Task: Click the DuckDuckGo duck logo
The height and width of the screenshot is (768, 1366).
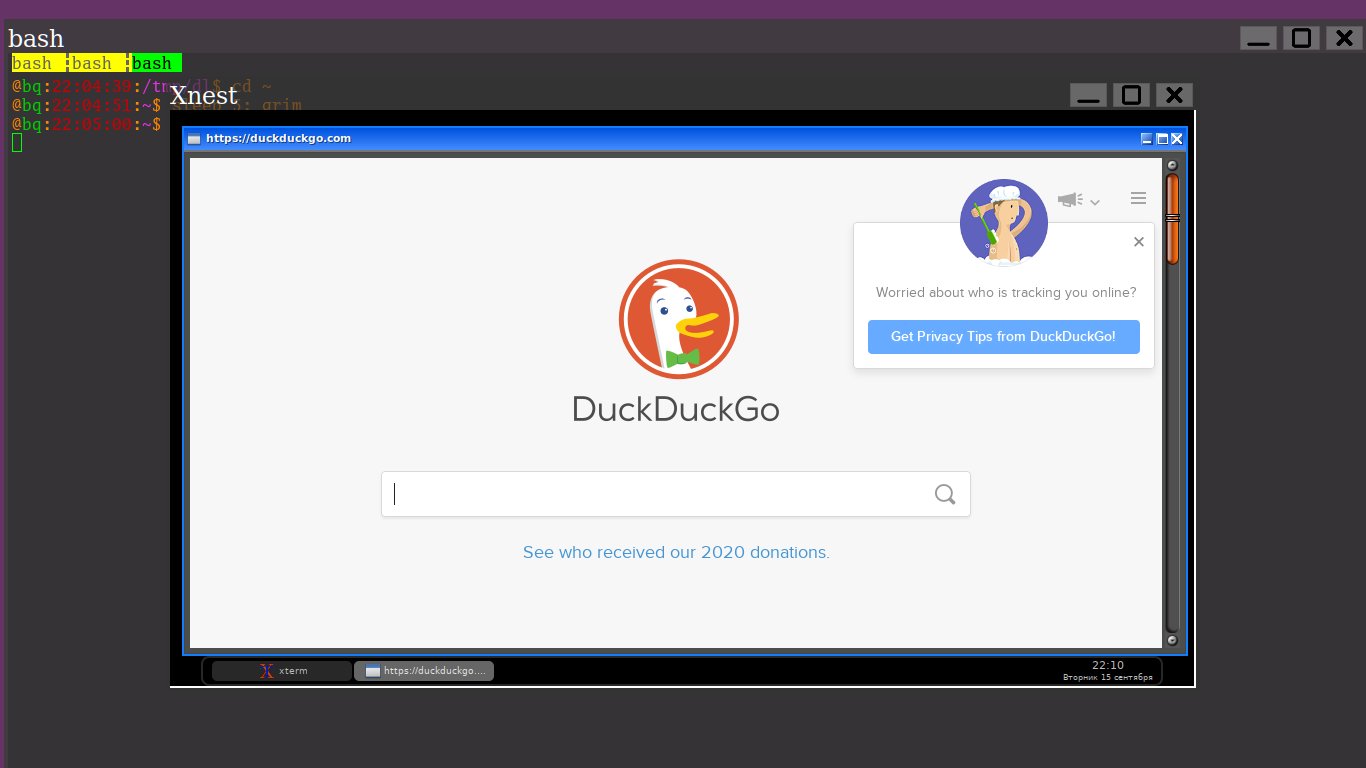Action: [678, 319]
